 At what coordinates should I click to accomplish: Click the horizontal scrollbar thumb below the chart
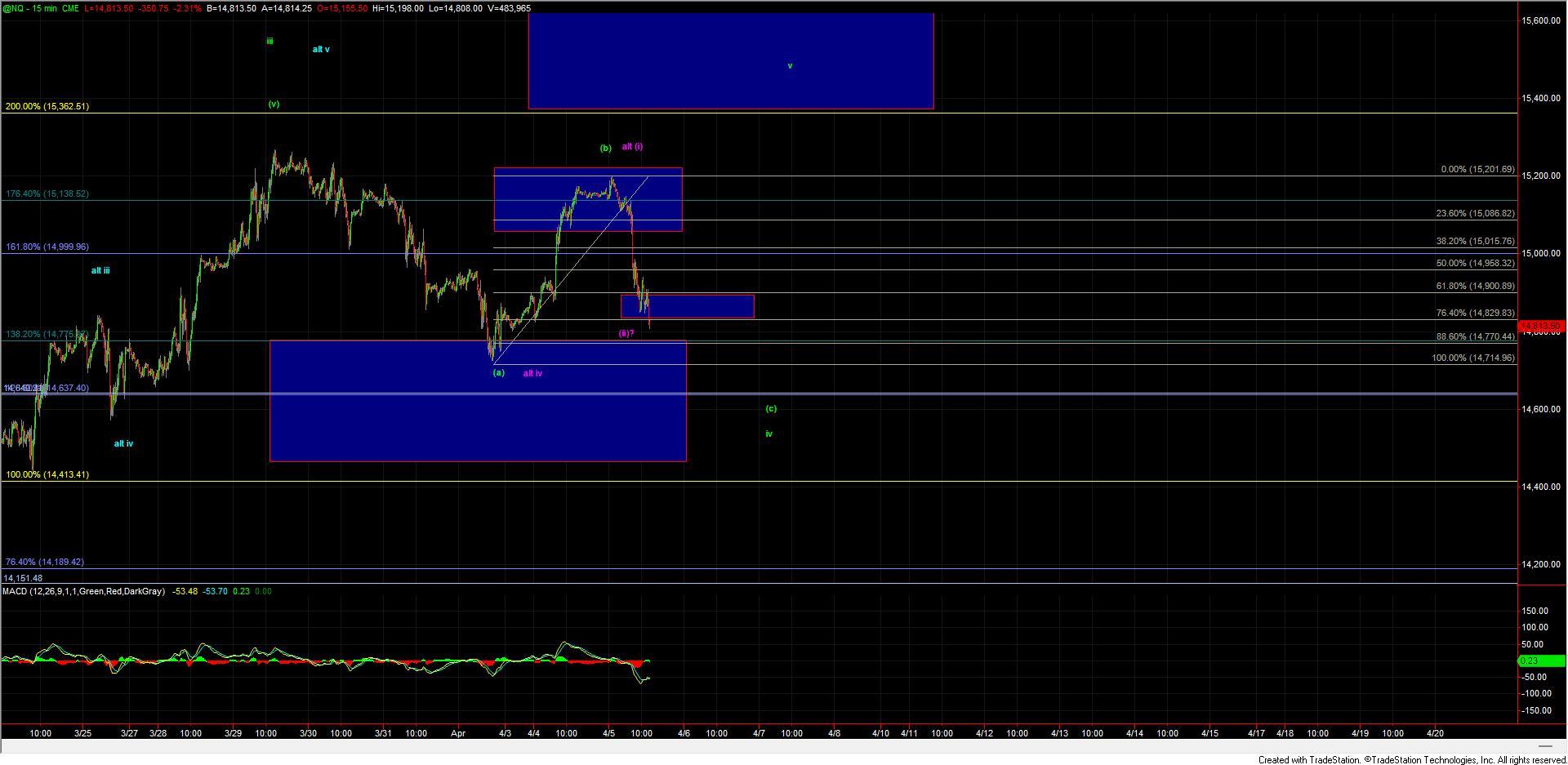1544,746
